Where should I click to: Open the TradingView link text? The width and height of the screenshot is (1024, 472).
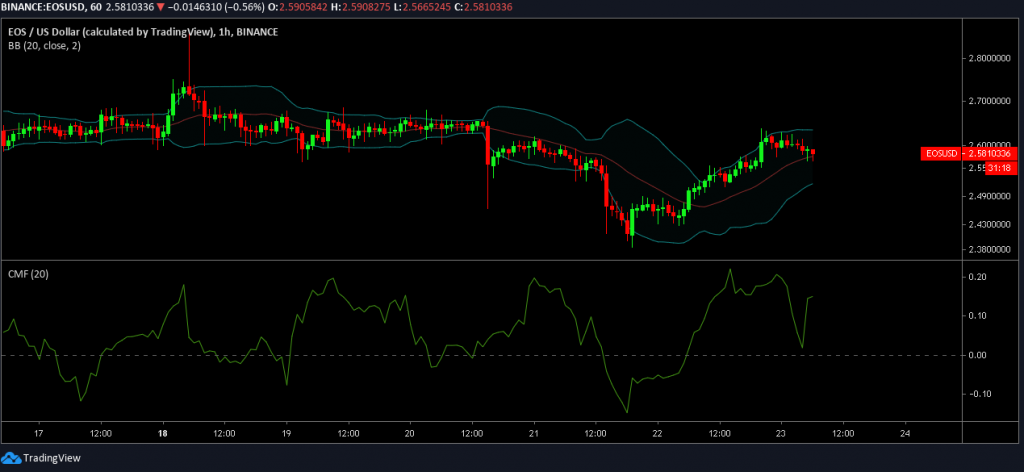click(52, 458)
